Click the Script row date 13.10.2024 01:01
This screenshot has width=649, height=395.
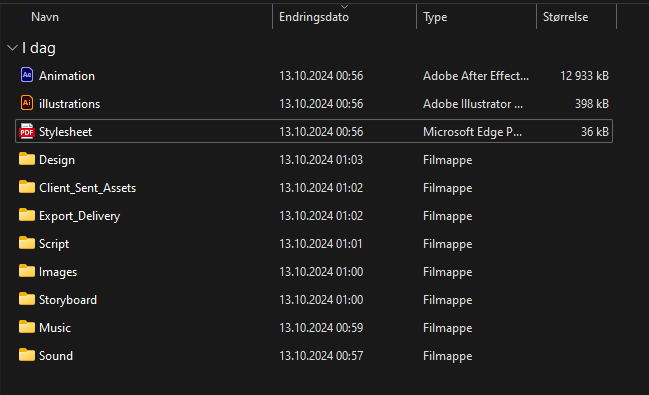coord(321,244)
